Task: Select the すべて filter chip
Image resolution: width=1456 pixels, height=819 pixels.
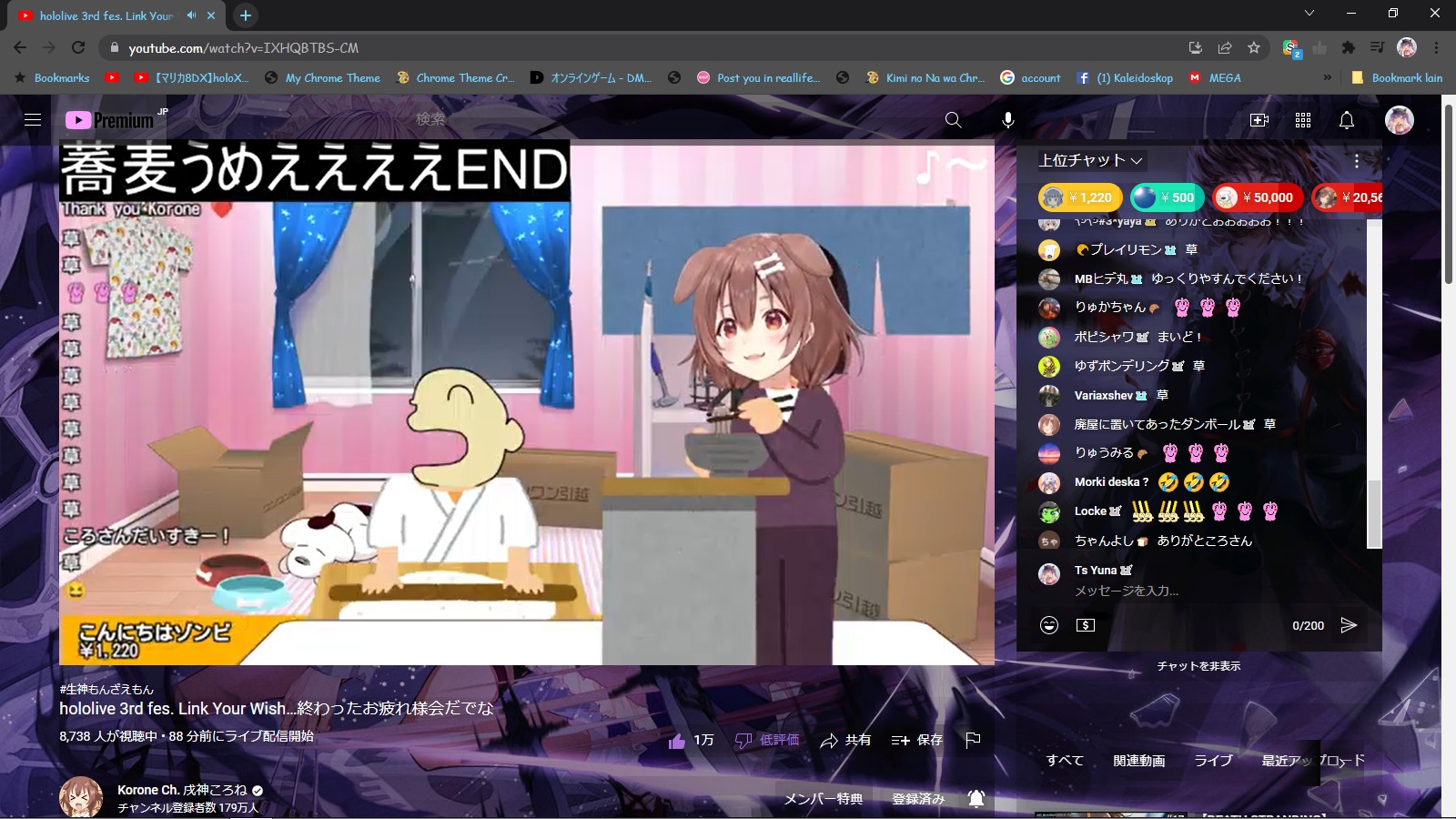Action: coord(1065,761)
